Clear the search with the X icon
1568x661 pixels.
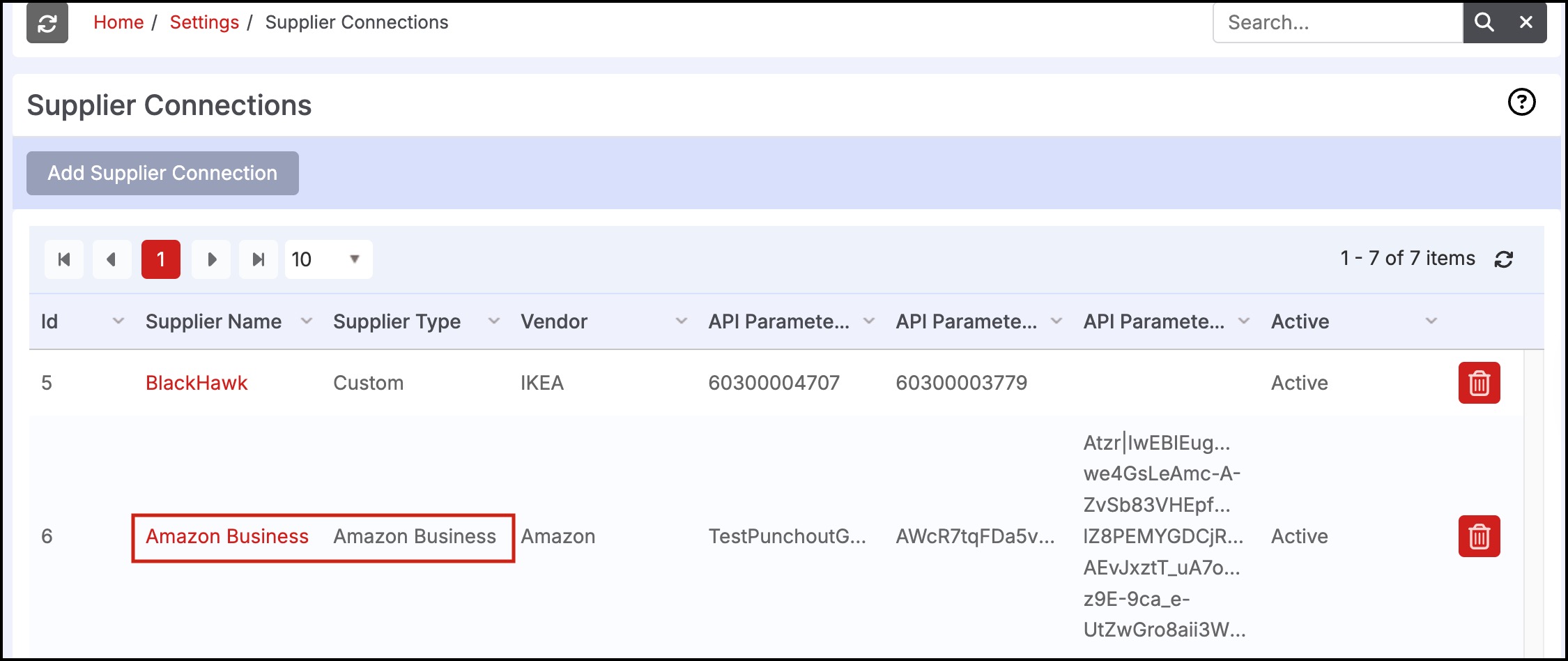[1526, 23]
